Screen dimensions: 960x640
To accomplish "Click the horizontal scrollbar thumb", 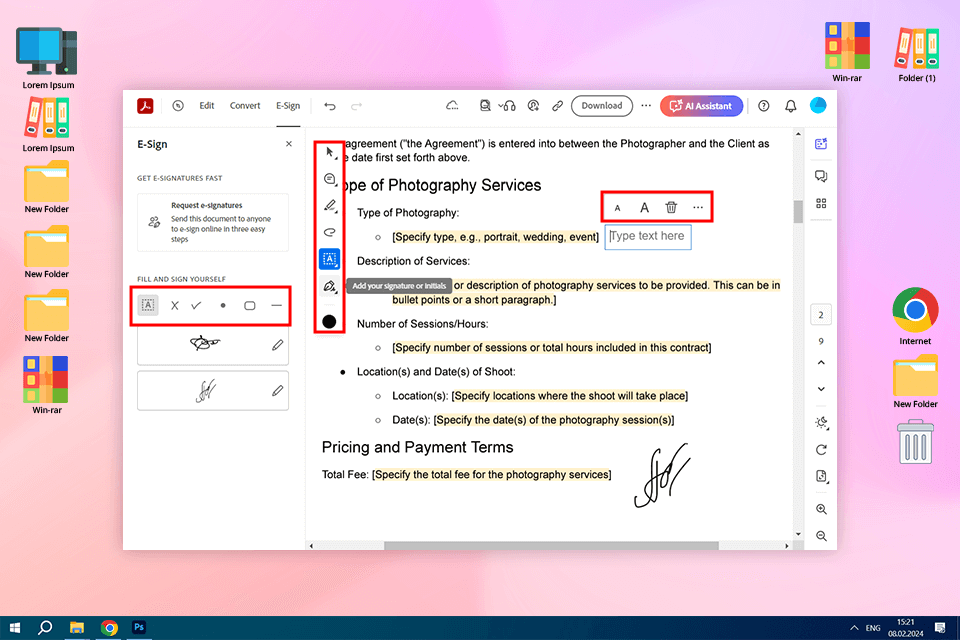I will click(551, 545).
